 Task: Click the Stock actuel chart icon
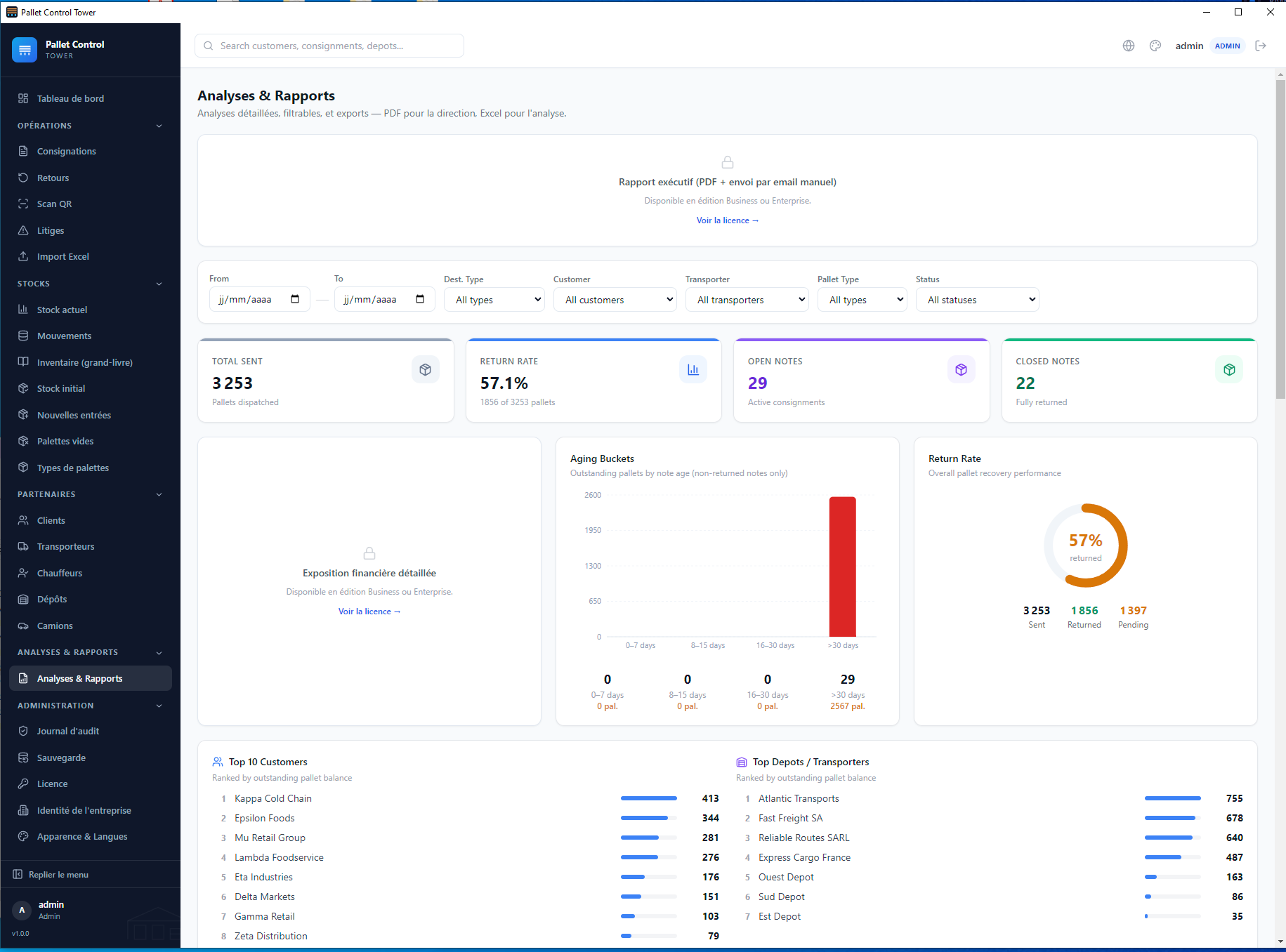coord(23,310)
